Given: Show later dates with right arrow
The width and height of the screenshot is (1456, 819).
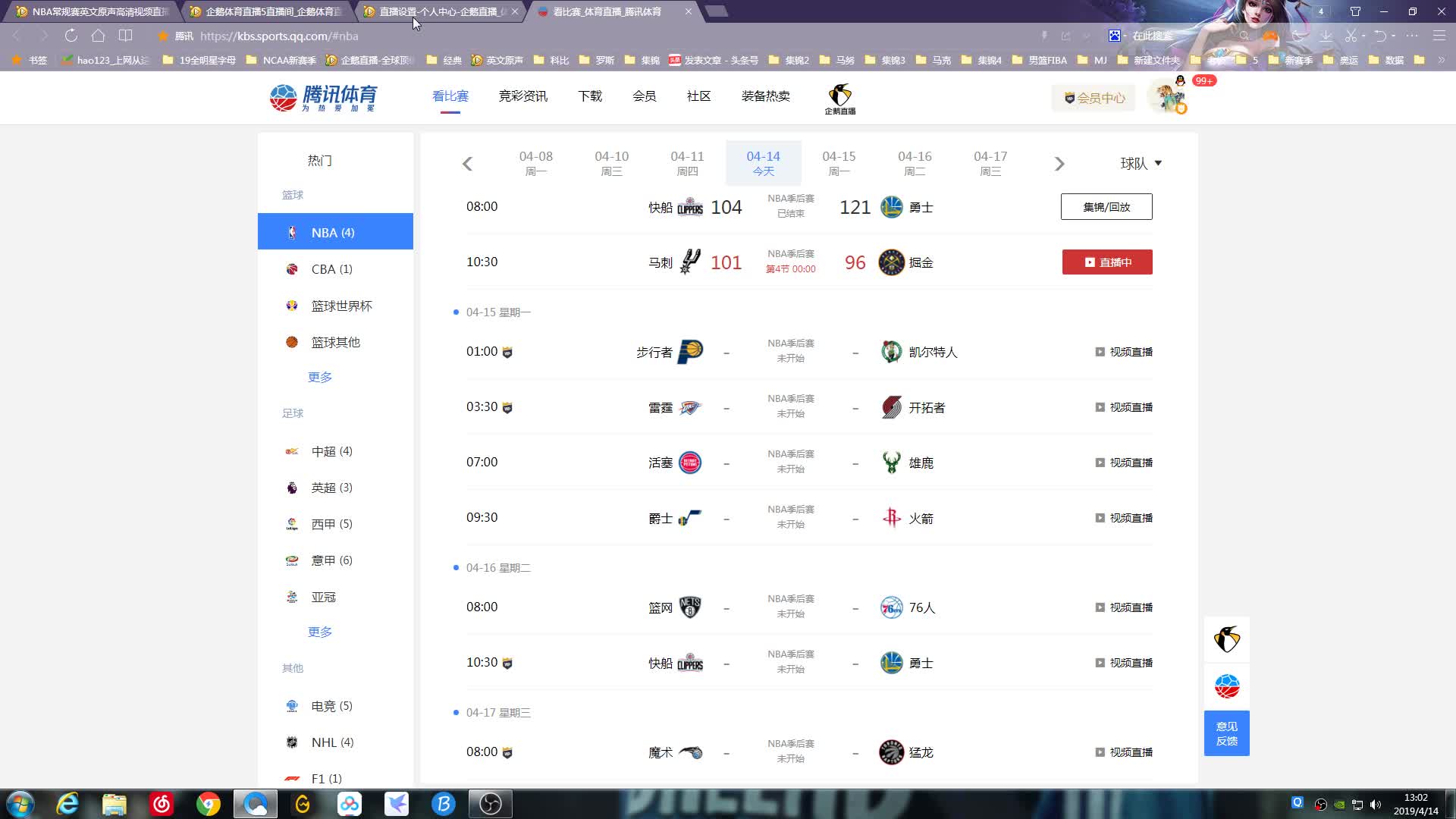Looking at the screenshot, I should pos(1059,164).
